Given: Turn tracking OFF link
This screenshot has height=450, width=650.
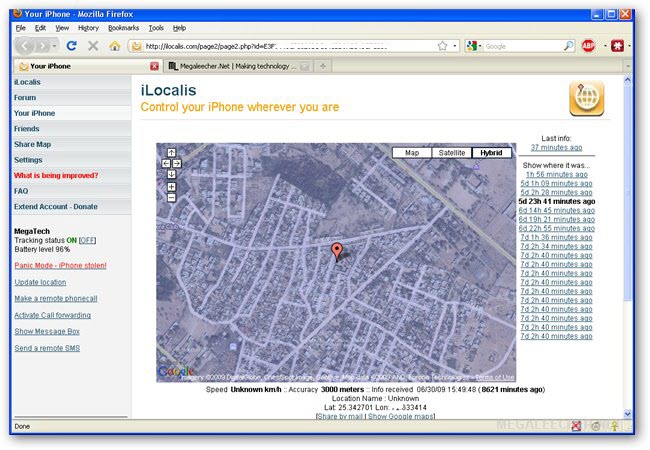Looking at the screenshot, I should click(x=87, y=240).
